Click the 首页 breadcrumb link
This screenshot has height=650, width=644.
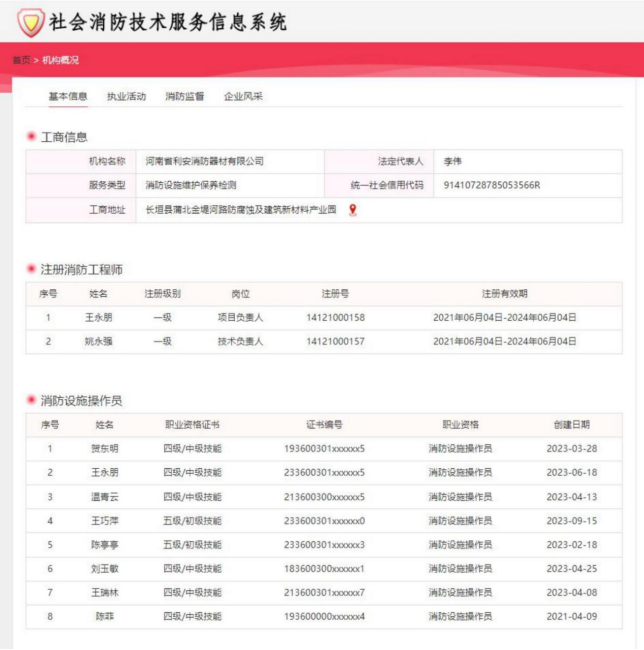(21, 60)
